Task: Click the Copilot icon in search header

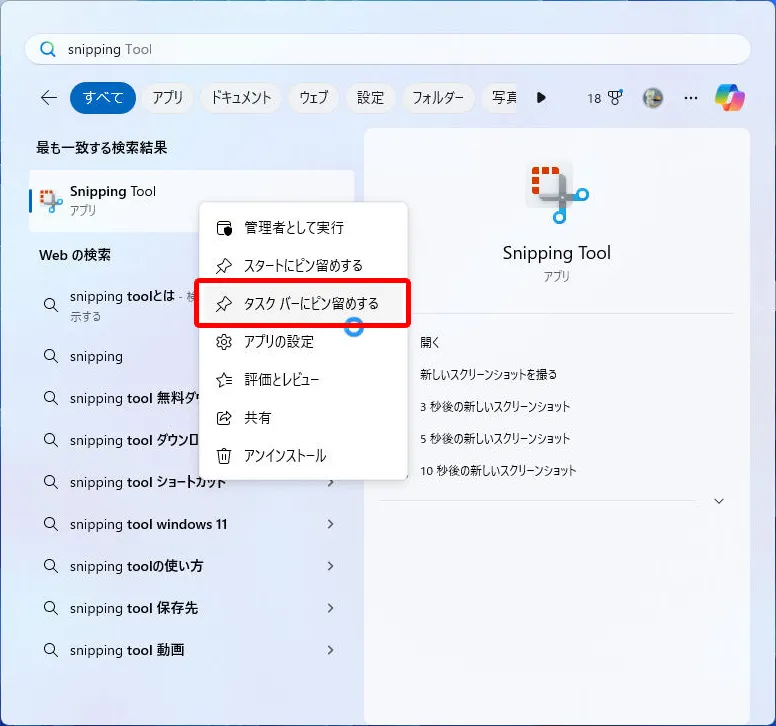Action: [729, 97]
